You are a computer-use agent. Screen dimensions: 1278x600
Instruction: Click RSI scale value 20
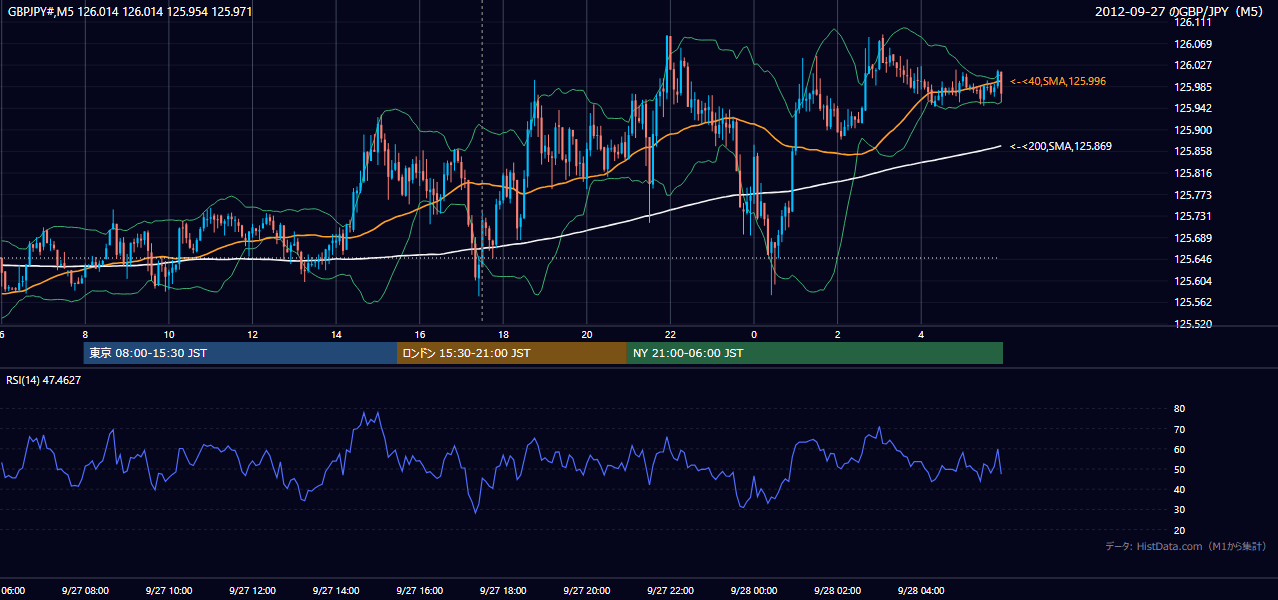pos(1179,530)
